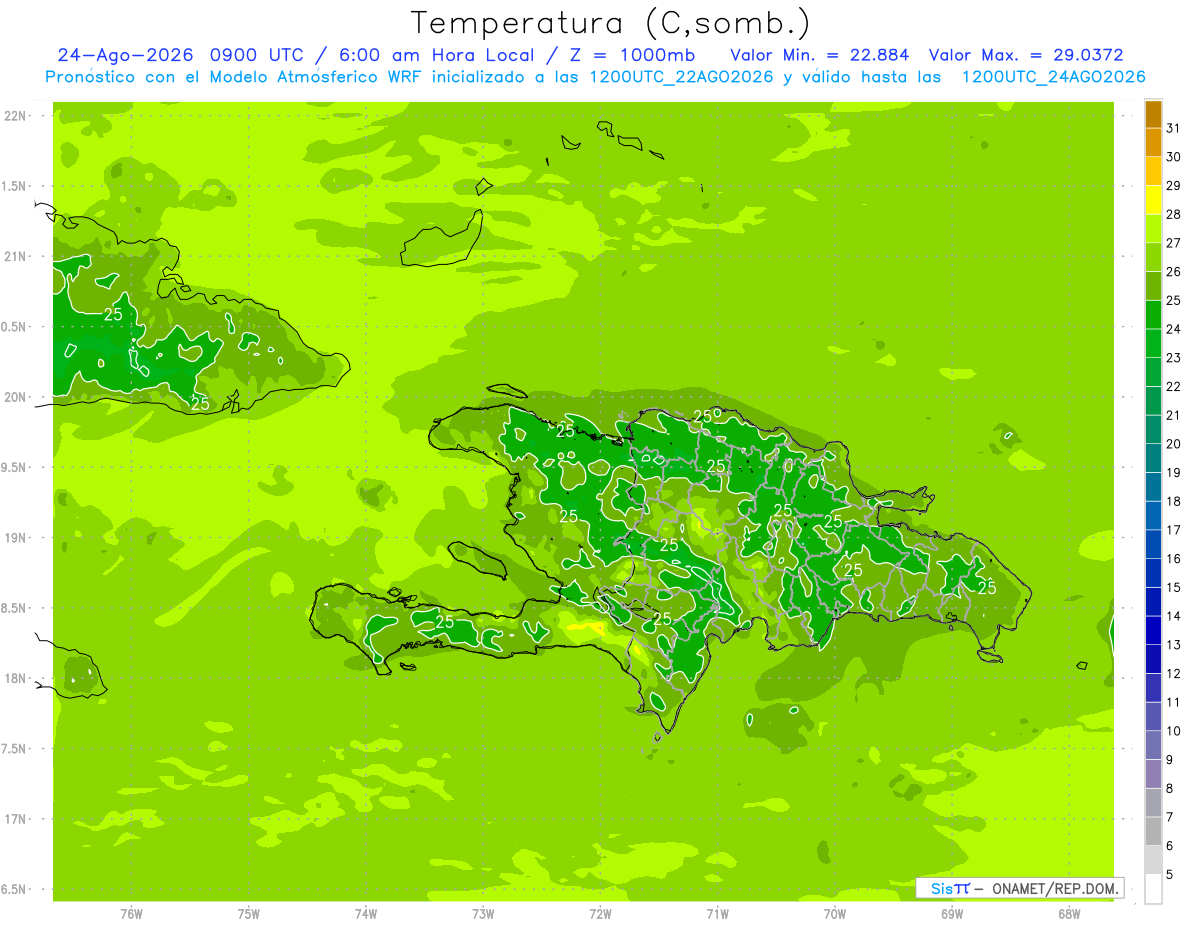Click the color-scale value "12"
The width and height of the screenshot is (1200, 927).
(1173, 674)
